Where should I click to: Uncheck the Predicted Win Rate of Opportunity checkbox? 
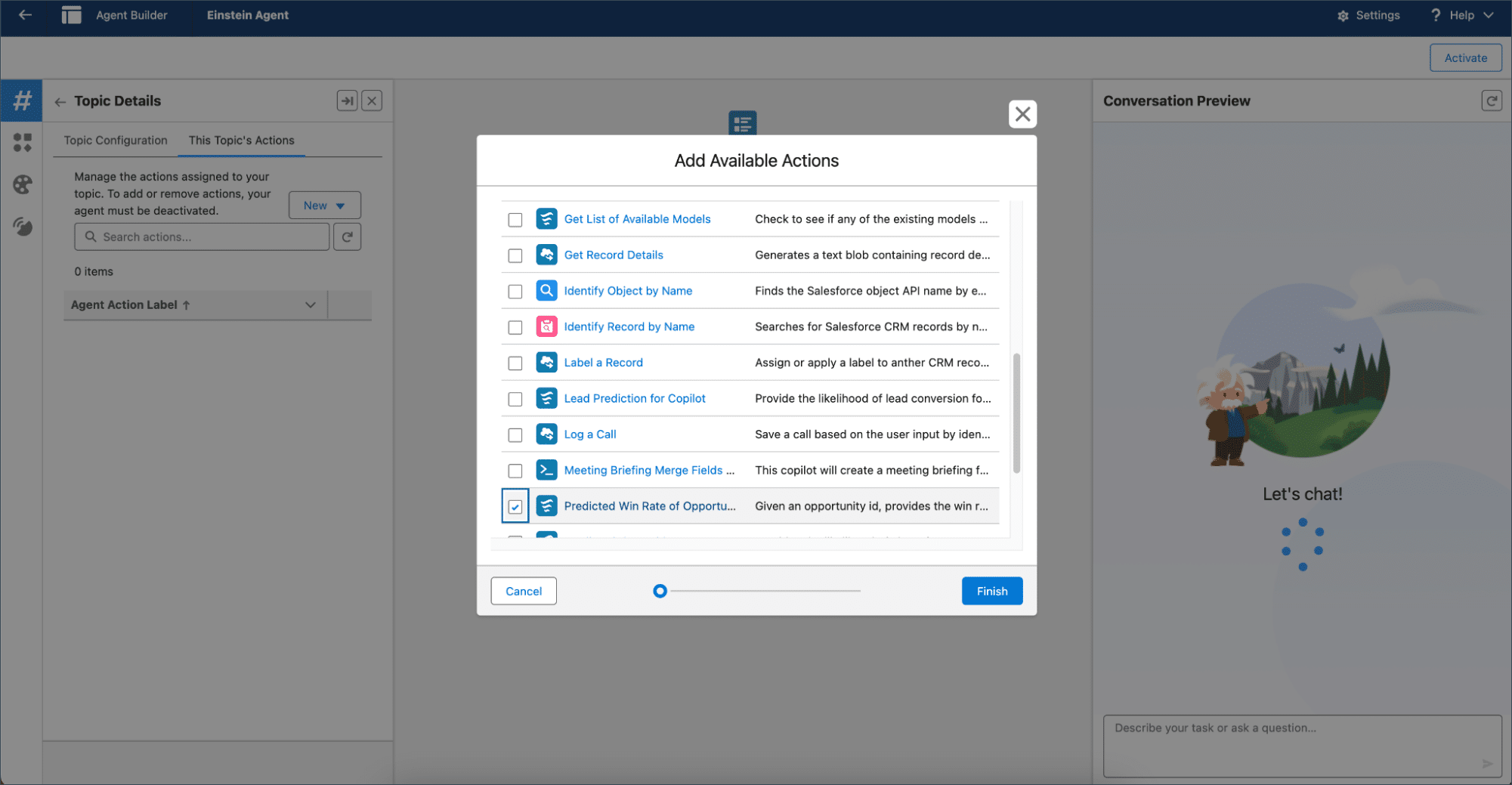click(x=515, y=507)
